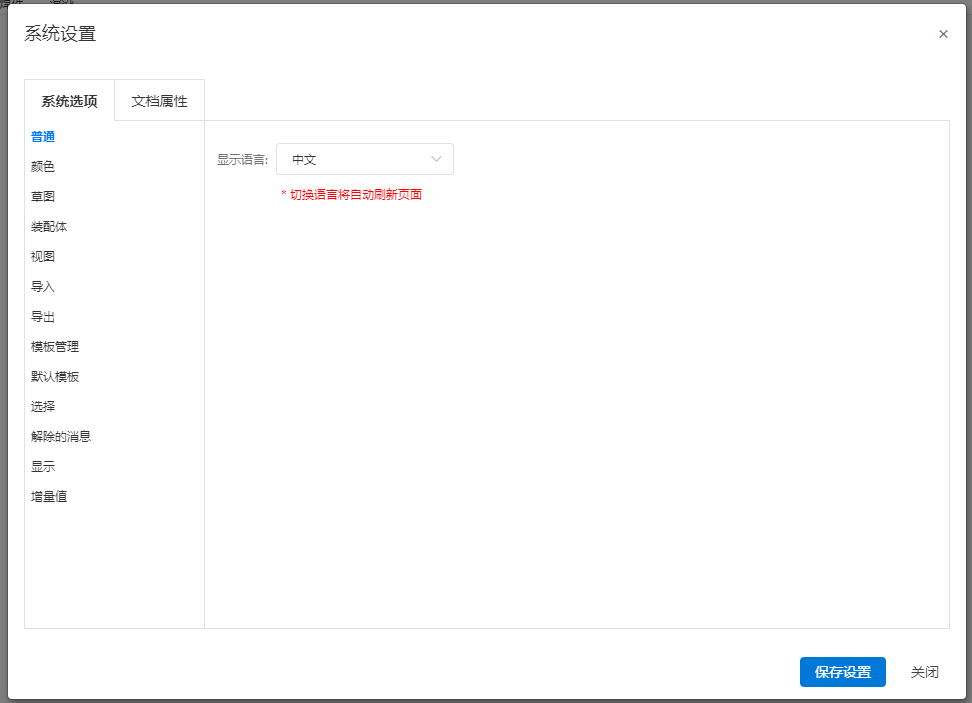Screen dimensions: 972x703
Task: Open the 选择 settings category
Action: tap(43, 407)
